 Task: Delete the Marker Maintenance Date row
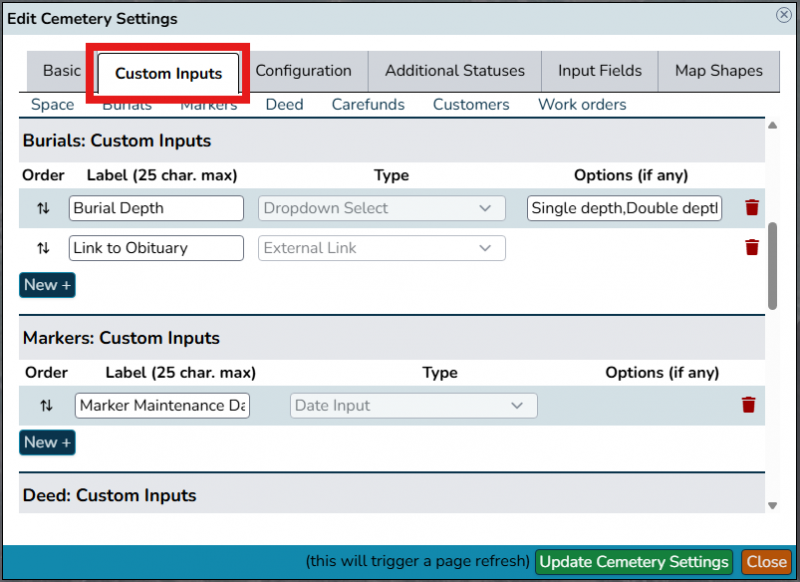[x=748, y=405]
